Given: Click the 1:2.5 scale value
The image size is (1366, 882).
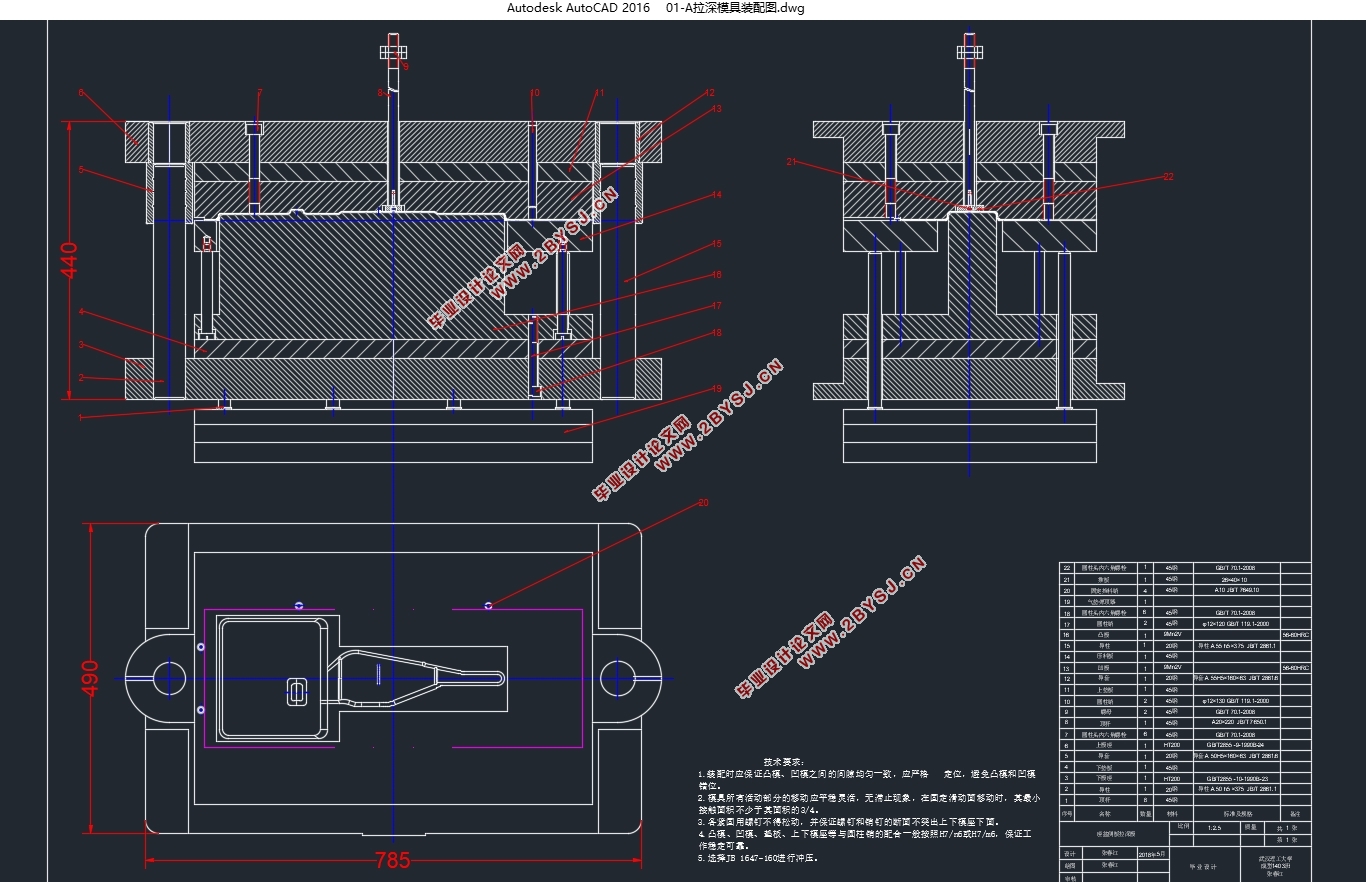Looking at the screenshot, I should click(1215, 828).
